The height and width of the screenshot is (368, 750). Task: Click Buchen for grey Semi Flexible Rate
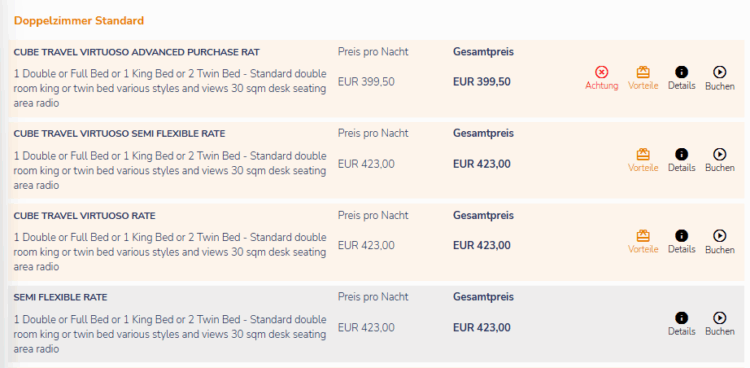click(719, 324)
